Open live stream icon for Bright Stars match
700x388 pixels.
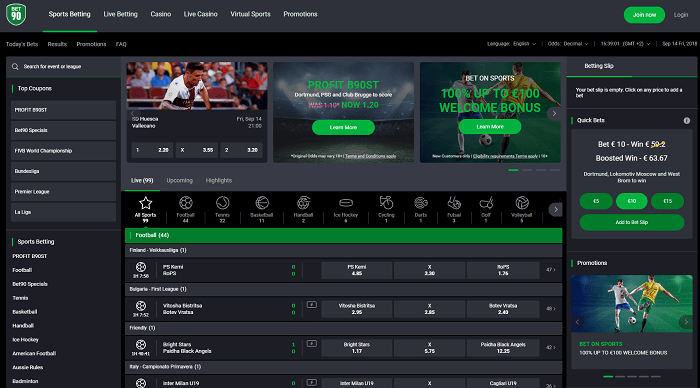click(x=312, y=344)
